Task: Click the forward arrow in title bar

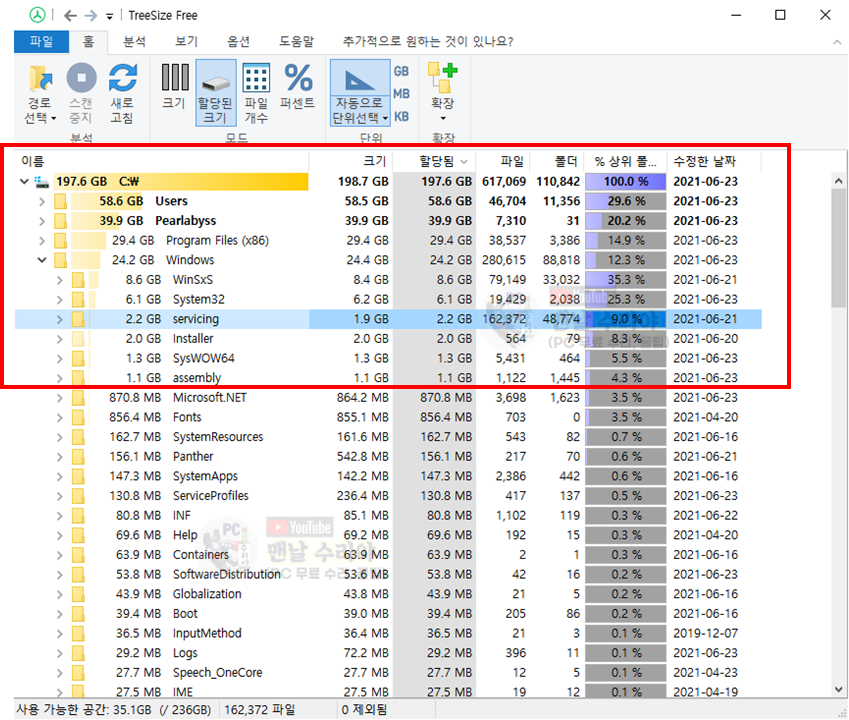Action: [x=91, y=16]
